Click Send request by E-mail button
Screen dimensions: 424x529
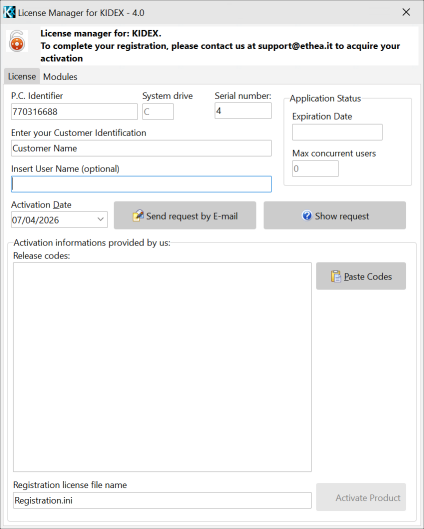click(x=185, y=215)
